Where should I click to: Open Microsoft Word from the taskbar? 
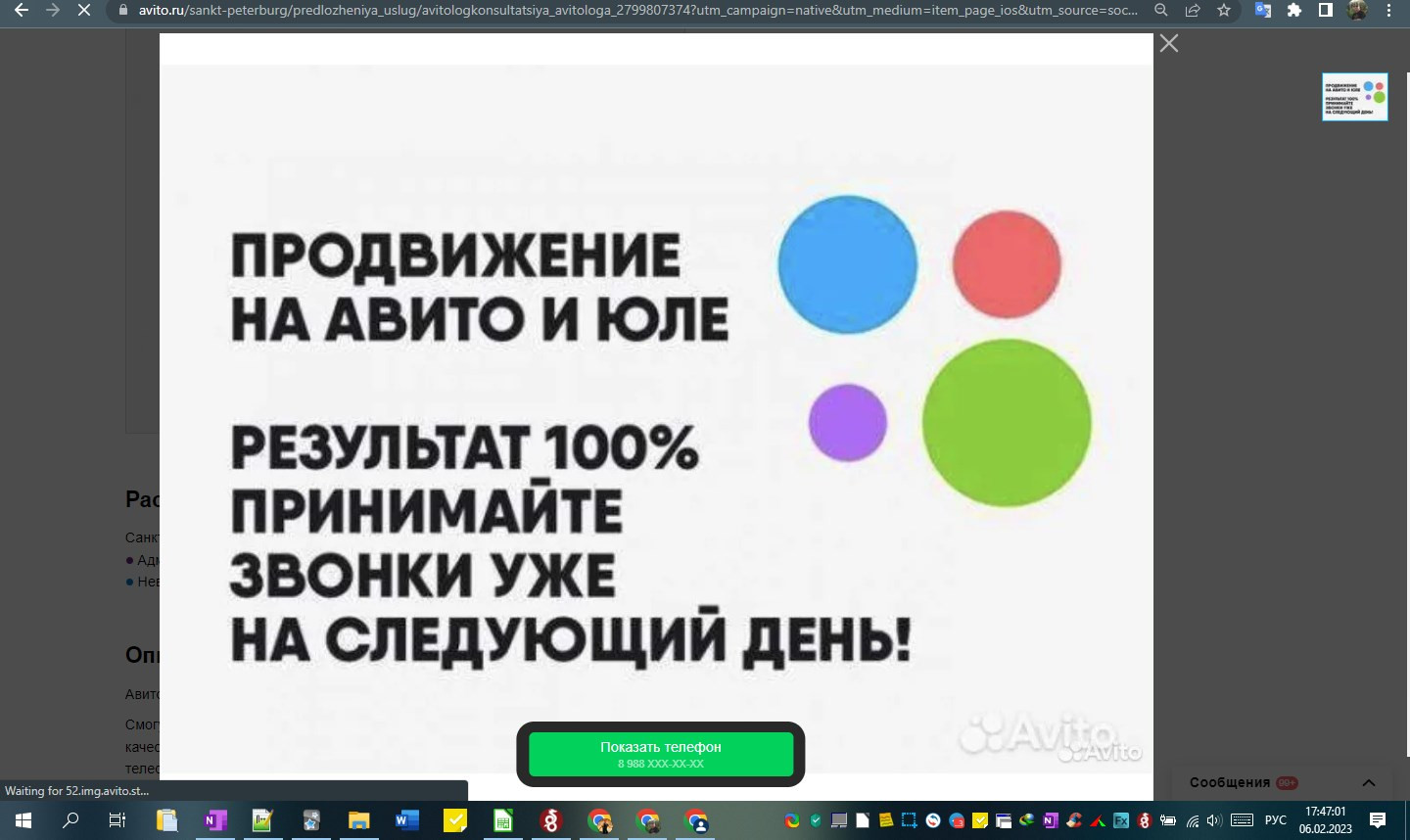coord(406,820)
